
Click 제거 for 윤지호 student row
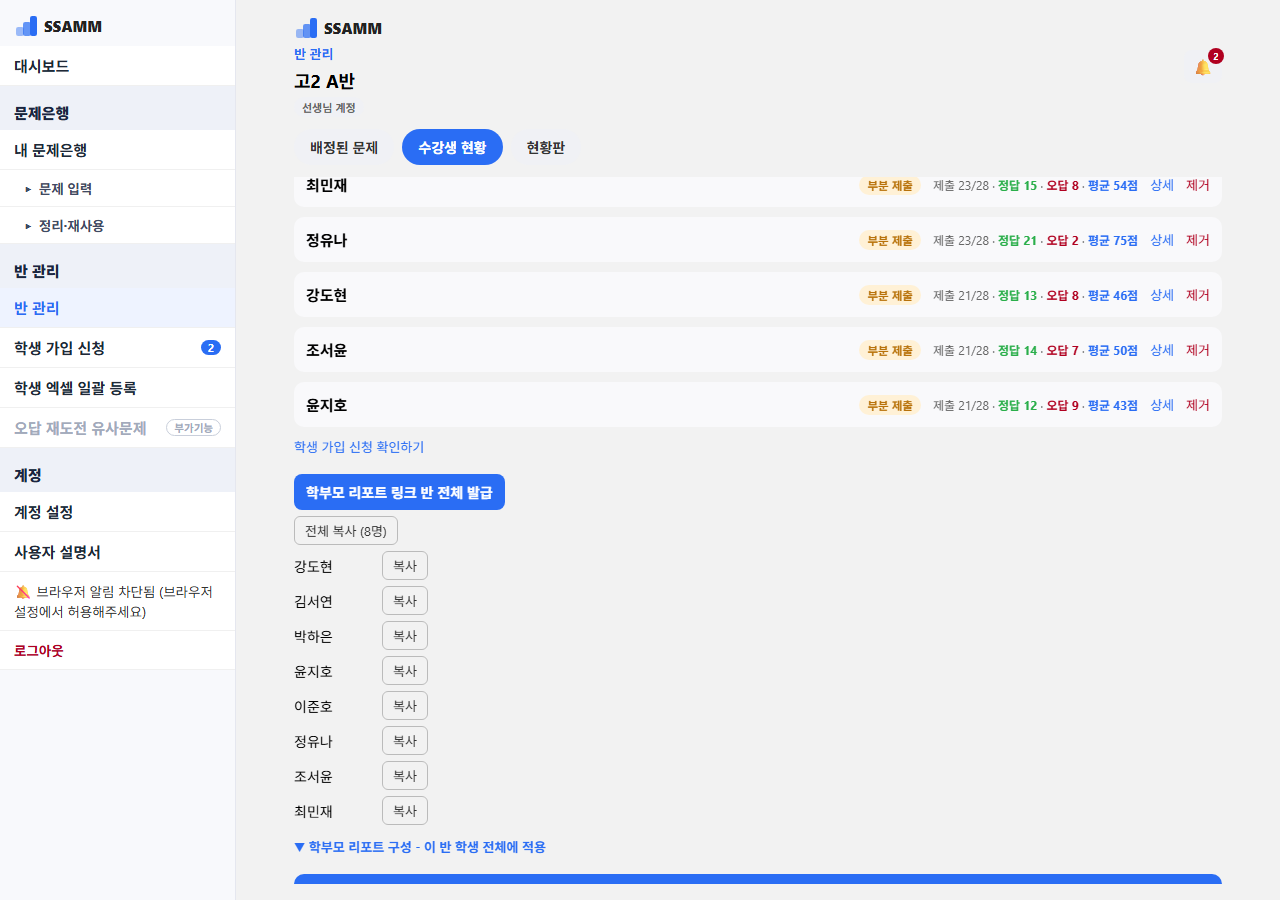pos(1198,405)
